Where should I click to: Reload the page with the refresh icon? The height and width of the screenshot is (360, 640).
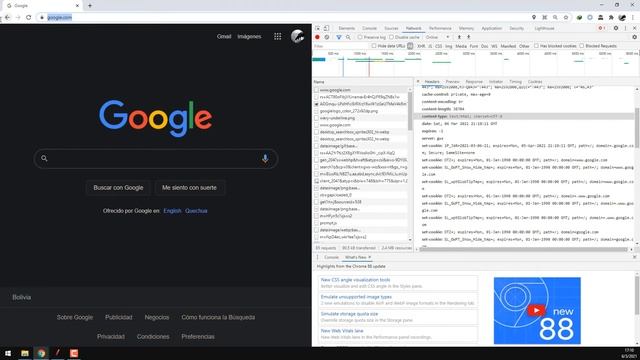[x=28, y=17]
